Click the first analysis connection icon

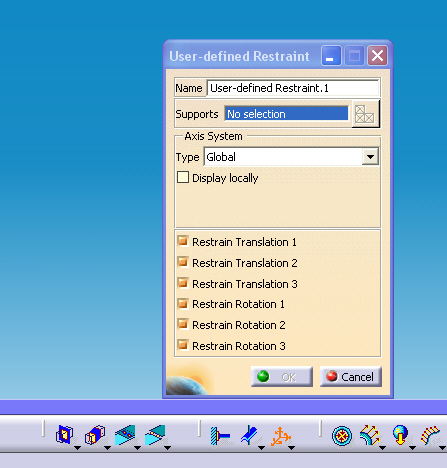(64, 435)
